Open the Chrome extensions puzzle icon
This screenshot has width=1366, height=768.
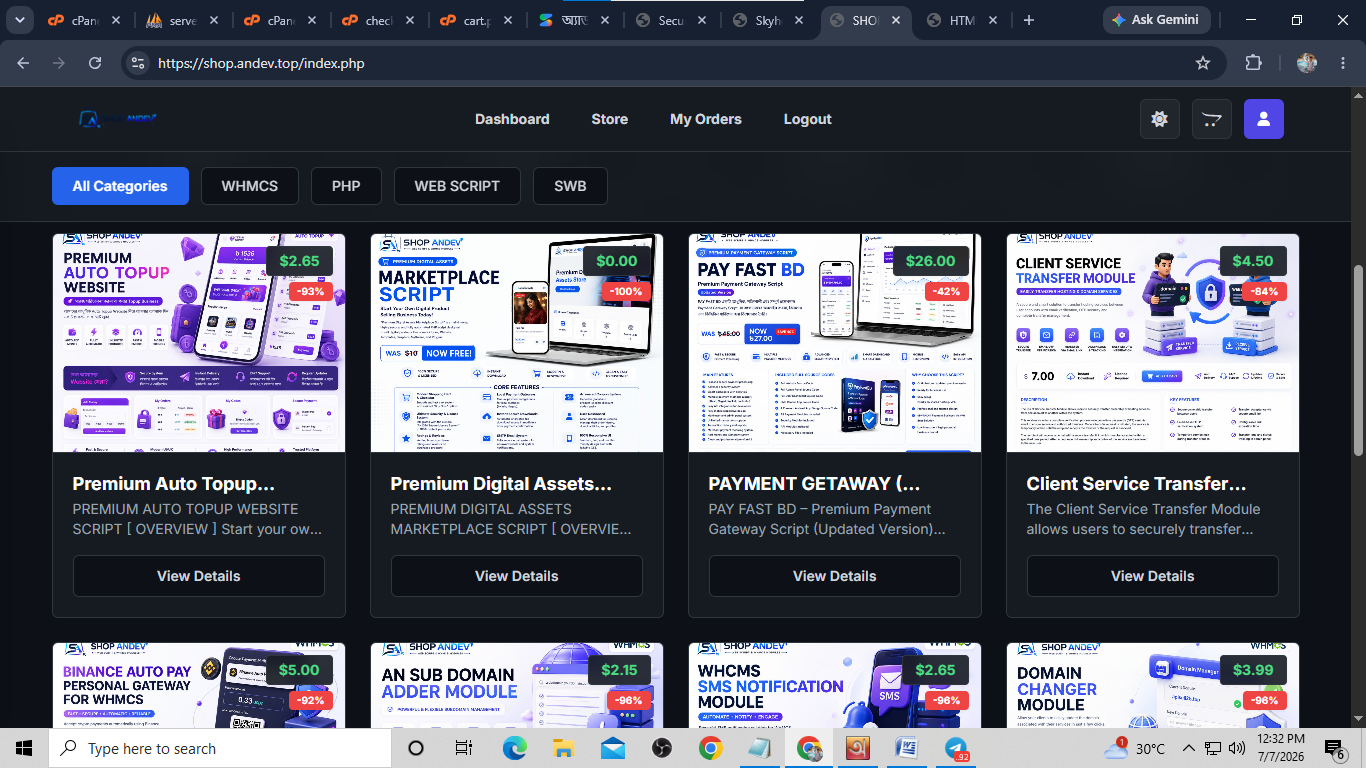(x=1253, y=63)
